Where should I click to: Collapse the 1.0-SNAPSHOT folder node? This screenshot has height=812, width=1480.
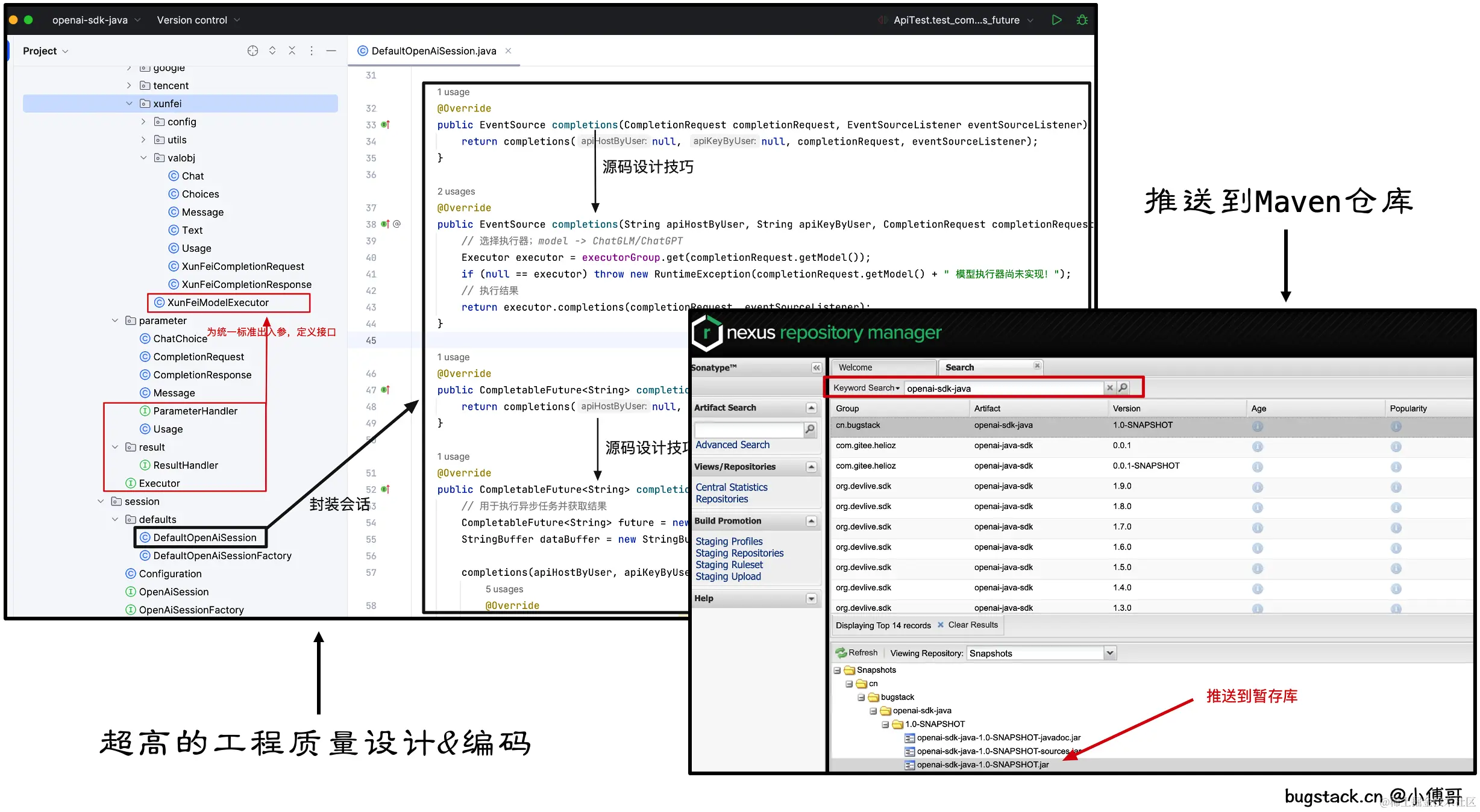point(885,724)
